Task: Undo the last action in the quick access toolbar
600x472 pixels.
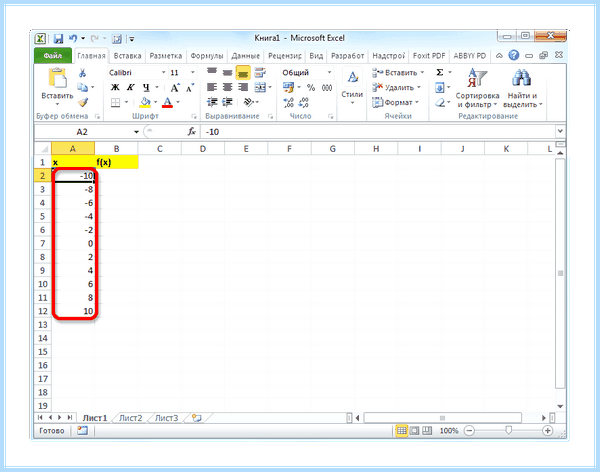Action: (73, 38)
